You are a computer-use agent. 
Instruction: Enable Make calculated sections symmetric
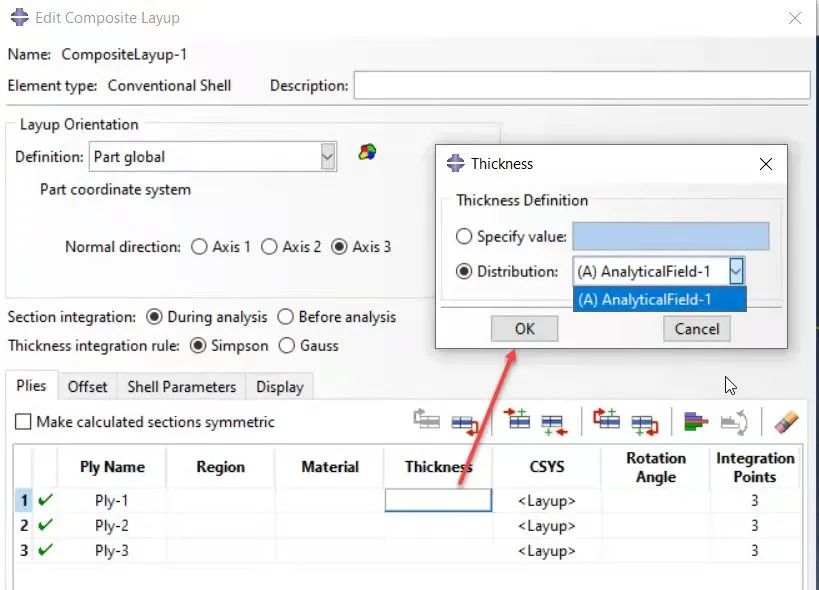23,422
